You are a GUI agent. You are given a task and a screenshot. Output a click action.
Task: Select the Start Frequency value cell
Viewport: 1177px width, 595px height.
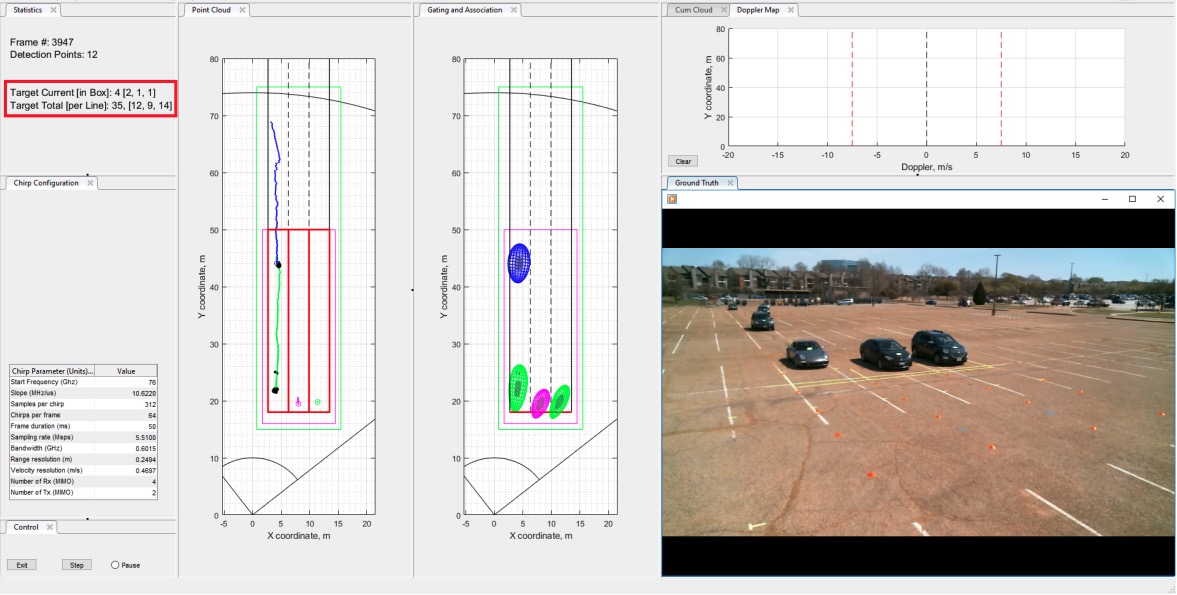point(126,382)
